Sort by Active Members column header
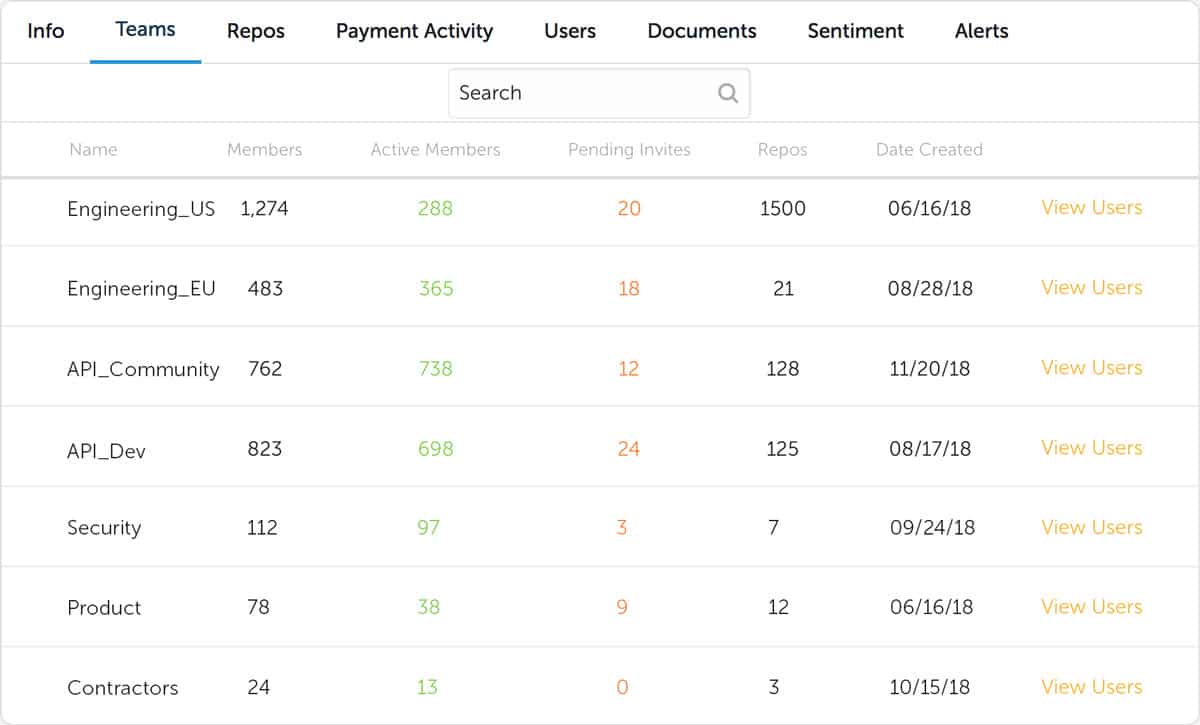 (435, 150)
